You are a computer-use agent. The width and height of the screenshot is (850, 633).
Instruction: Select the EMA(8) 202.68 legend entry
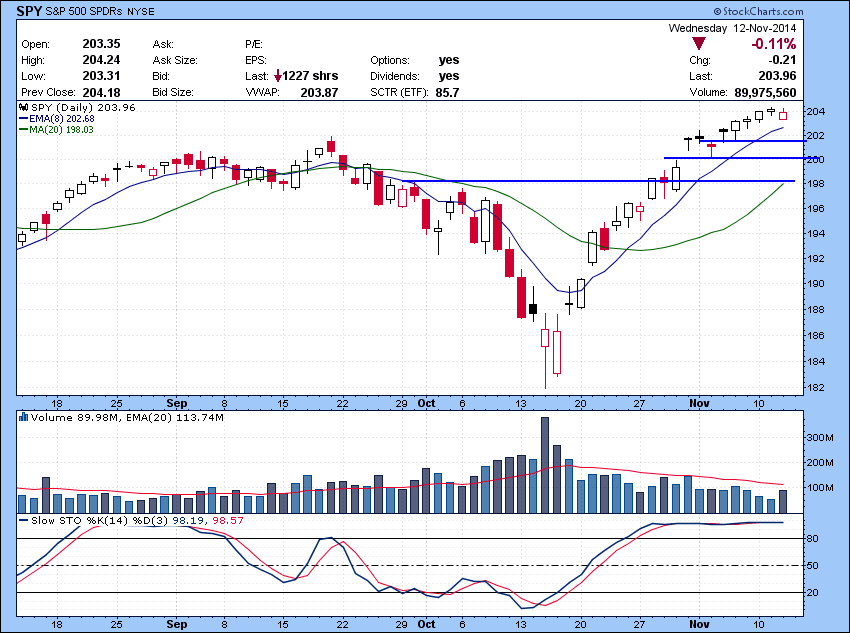pos(56,119)
